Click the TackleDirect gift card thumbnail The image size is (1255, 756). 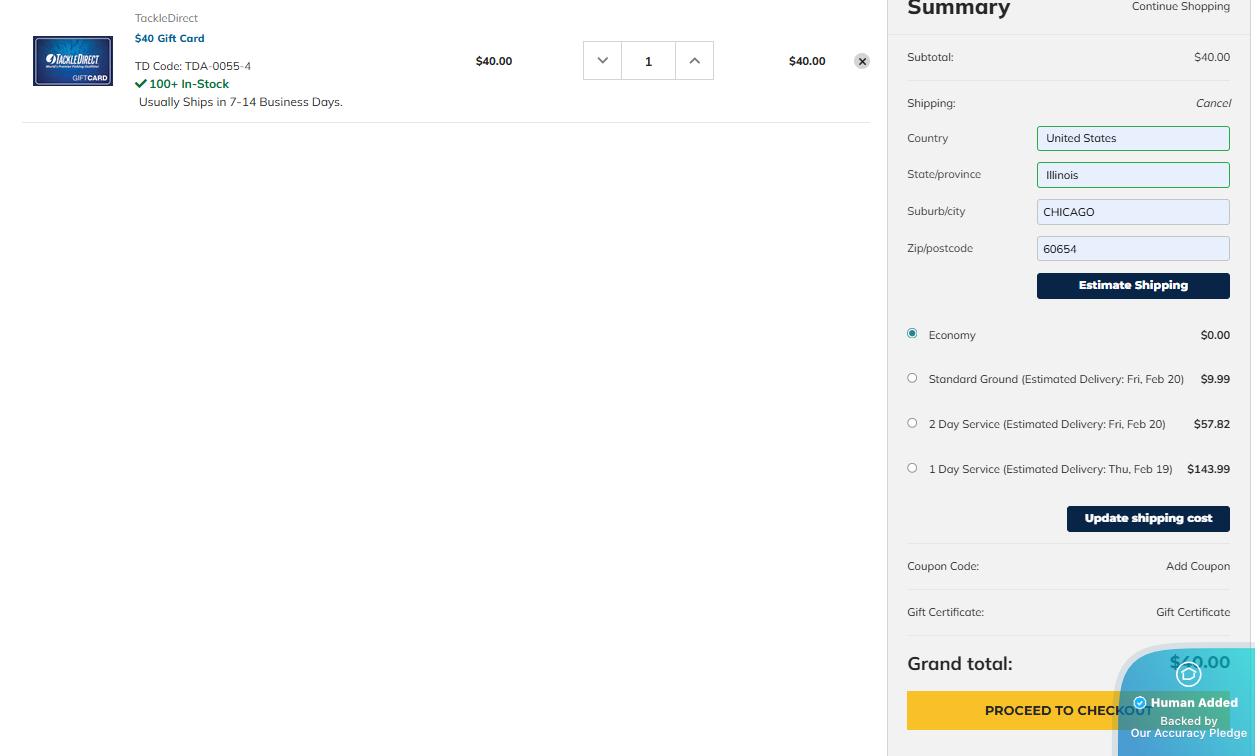tap(73, 61)
